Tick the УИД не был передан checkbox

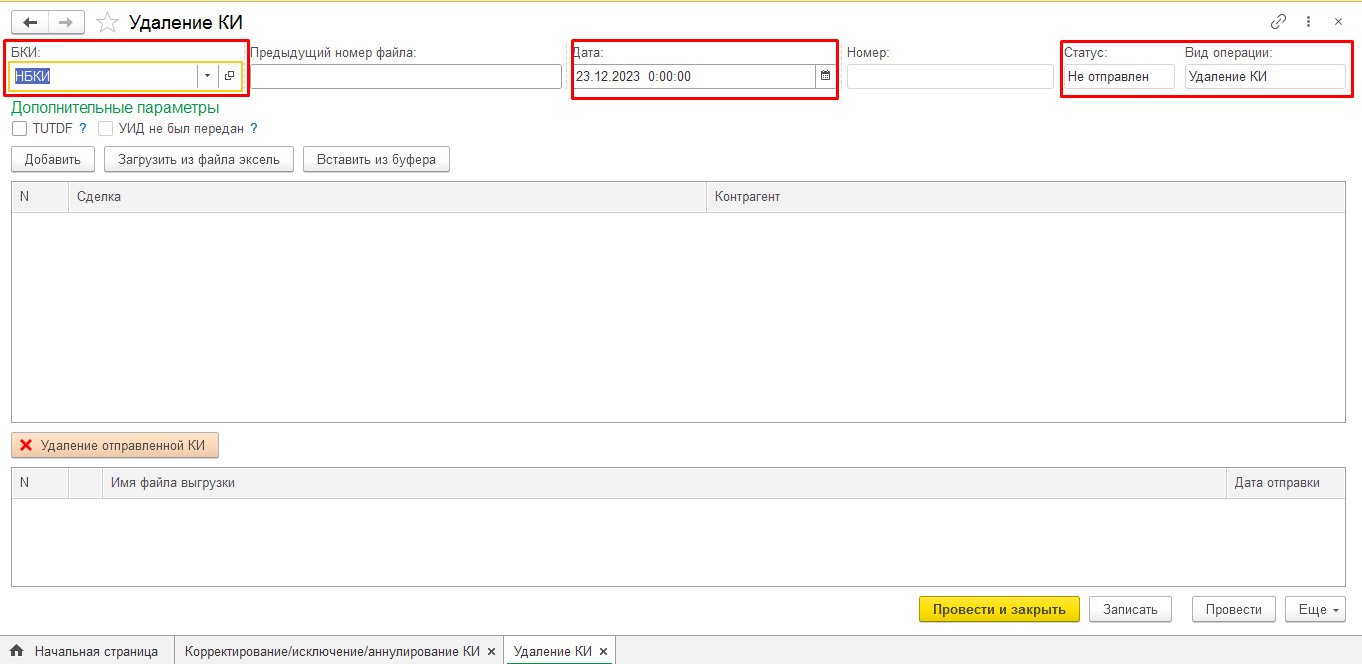click(105, 128)
